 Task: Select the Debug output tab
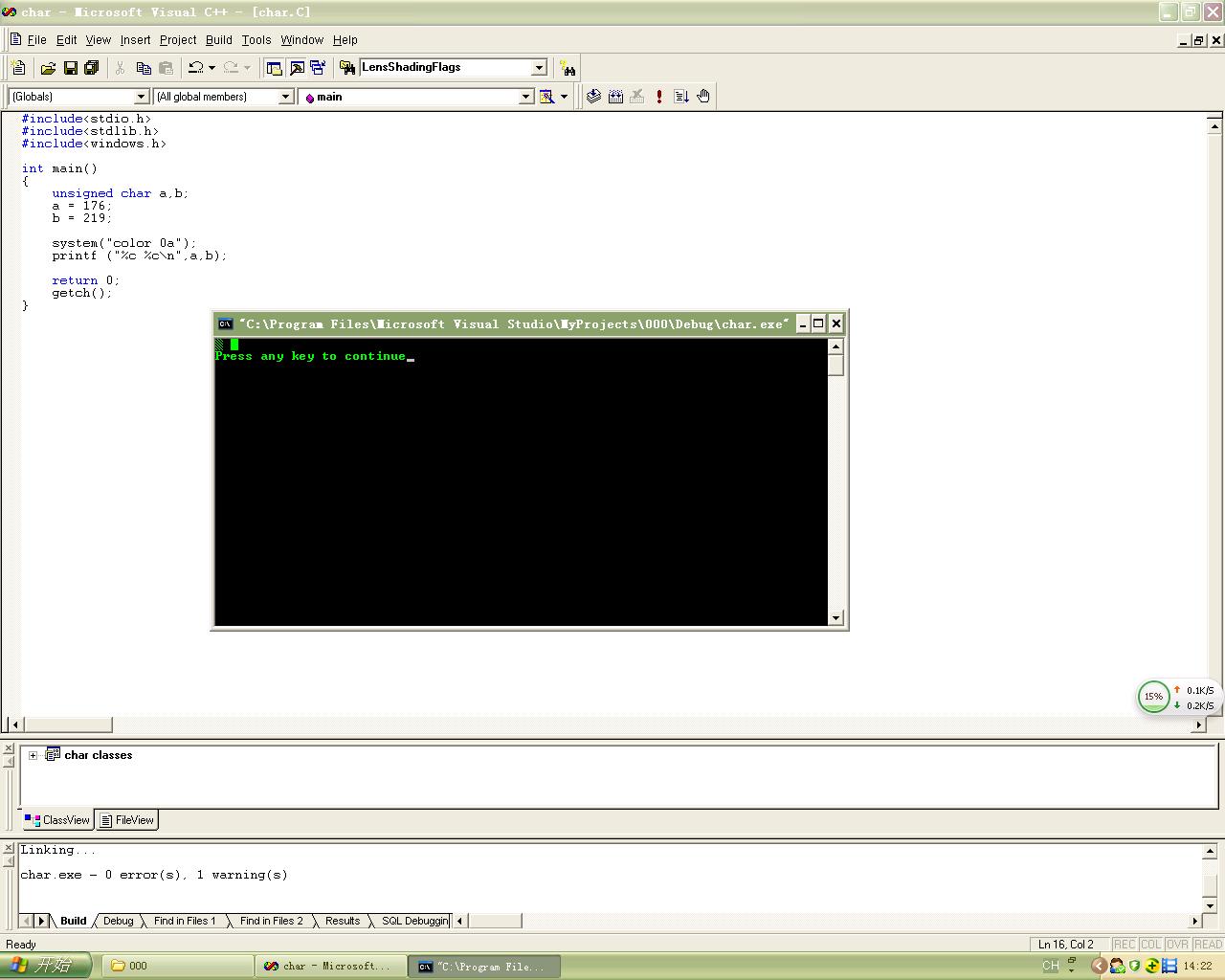pyautogui.click(x=119, y=921)
